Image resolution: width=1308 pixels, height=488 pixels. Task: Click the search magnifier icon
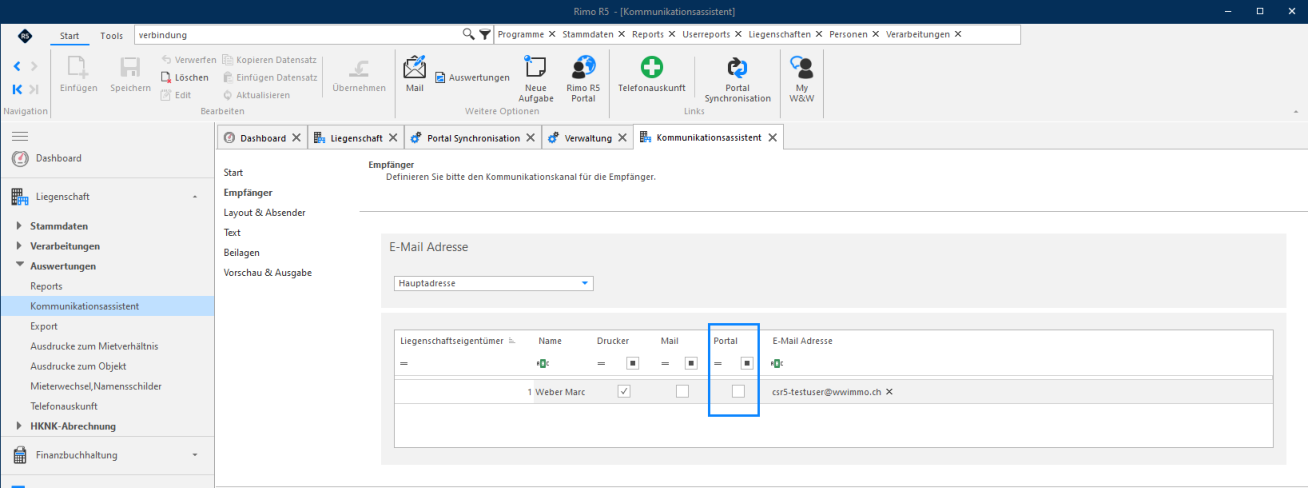[x=468, y=34]
